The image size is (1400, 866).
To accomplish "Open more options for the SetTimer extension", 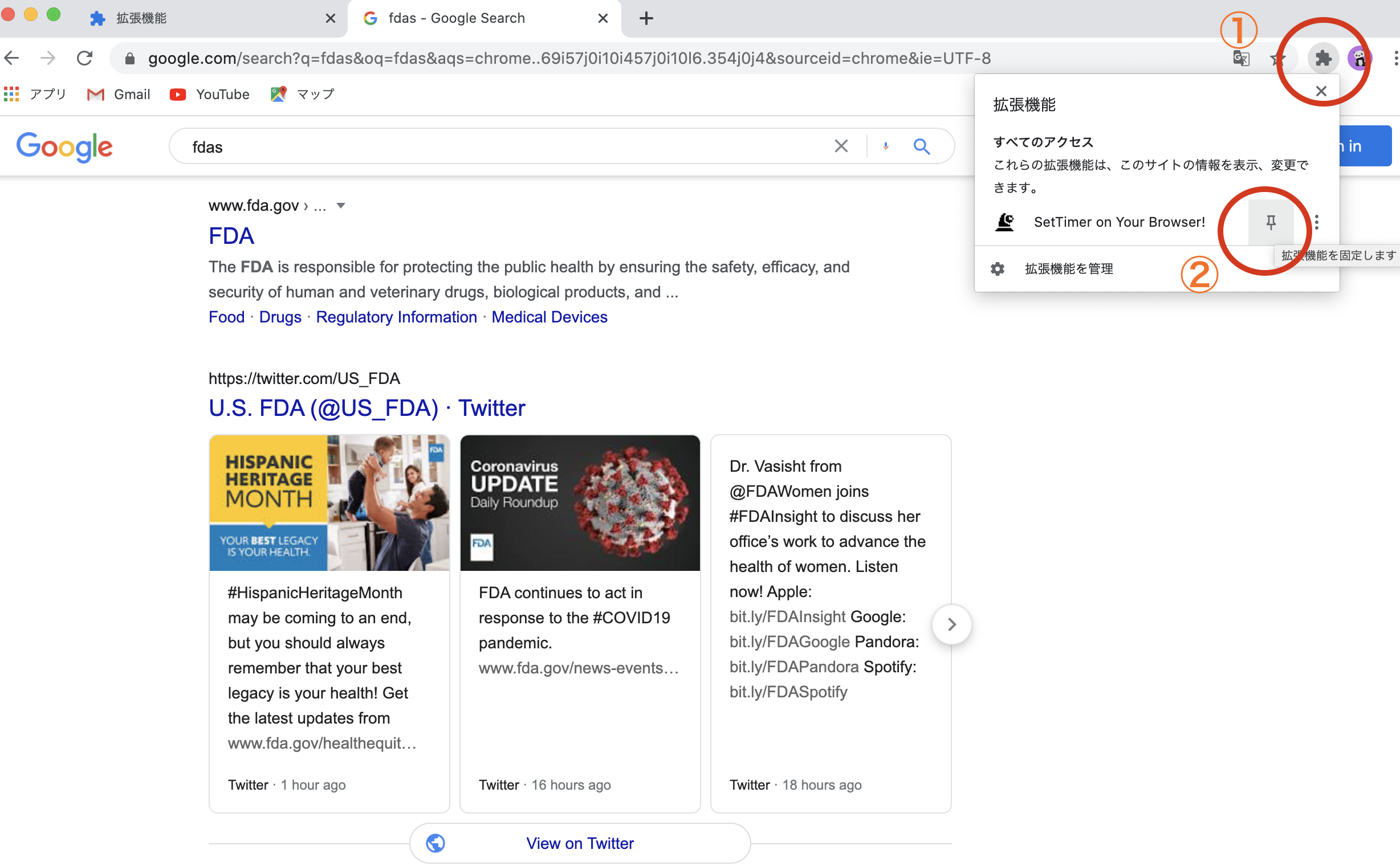I will click(1317, 222).
